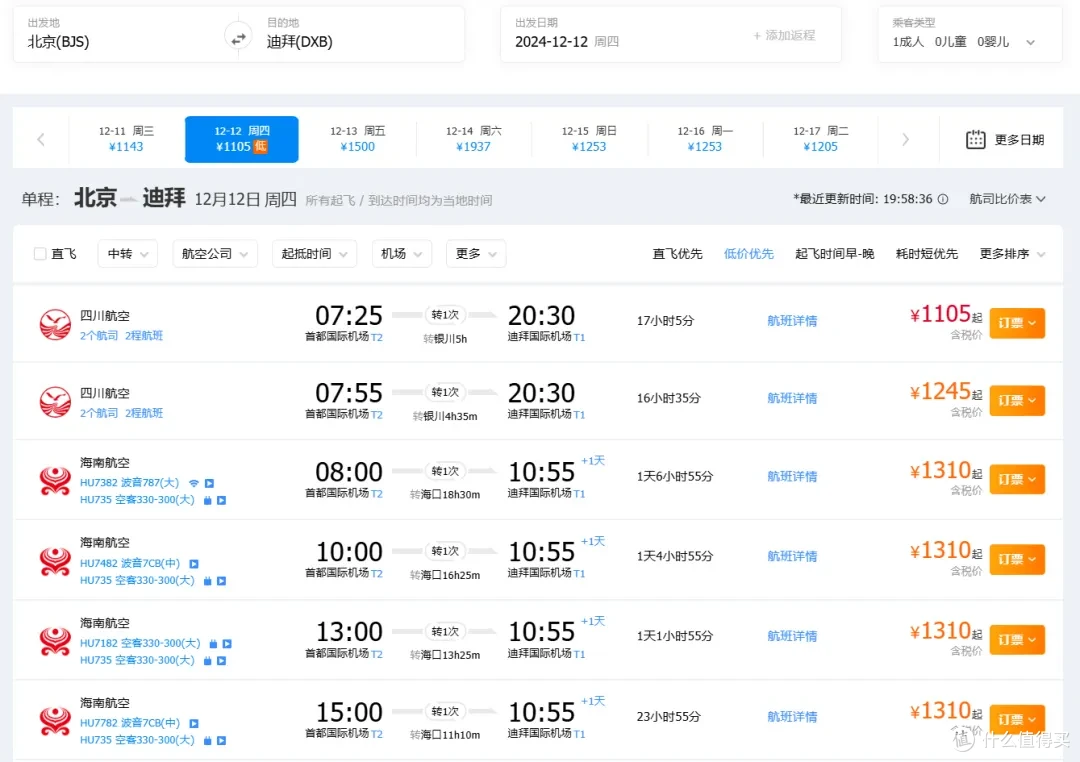1080x762 pixels.
Task: Open 航班详情 for 07:55 flight
Action: pyautogui.click(x=792, y=398)
